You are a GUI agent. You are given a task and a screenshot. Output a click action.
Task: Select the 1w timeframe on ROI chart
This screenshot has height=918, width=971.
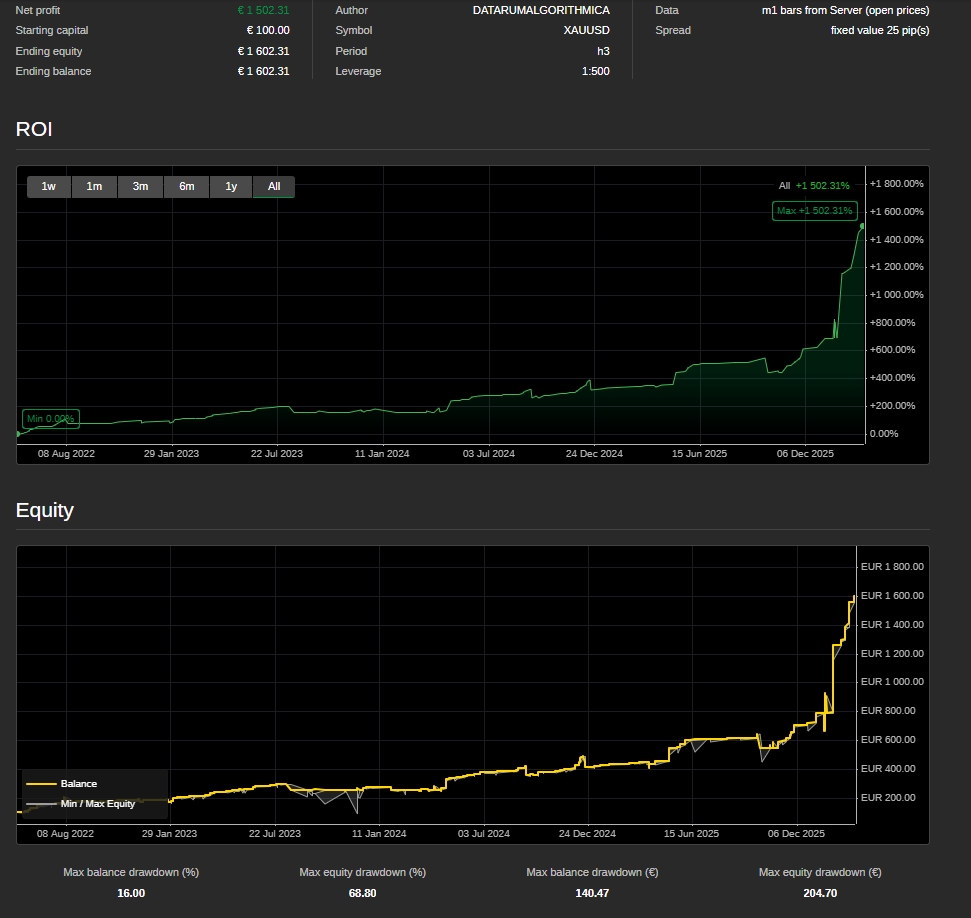click(x=47, y=186)
